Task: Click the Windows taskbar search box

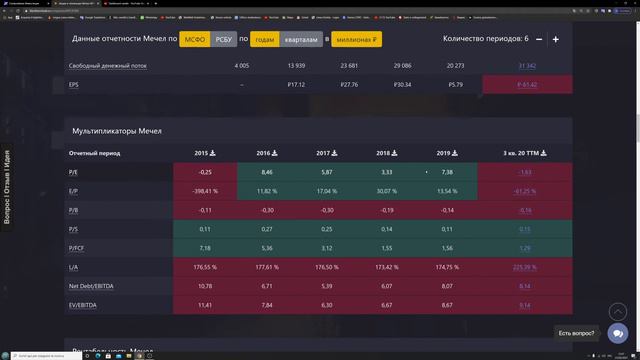Action: 46,356
